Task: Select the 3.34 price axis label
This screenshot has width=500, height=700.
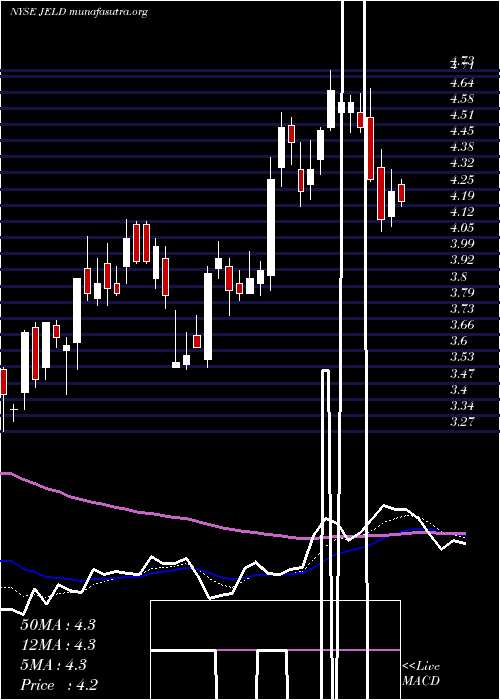Action: point(462,406)
